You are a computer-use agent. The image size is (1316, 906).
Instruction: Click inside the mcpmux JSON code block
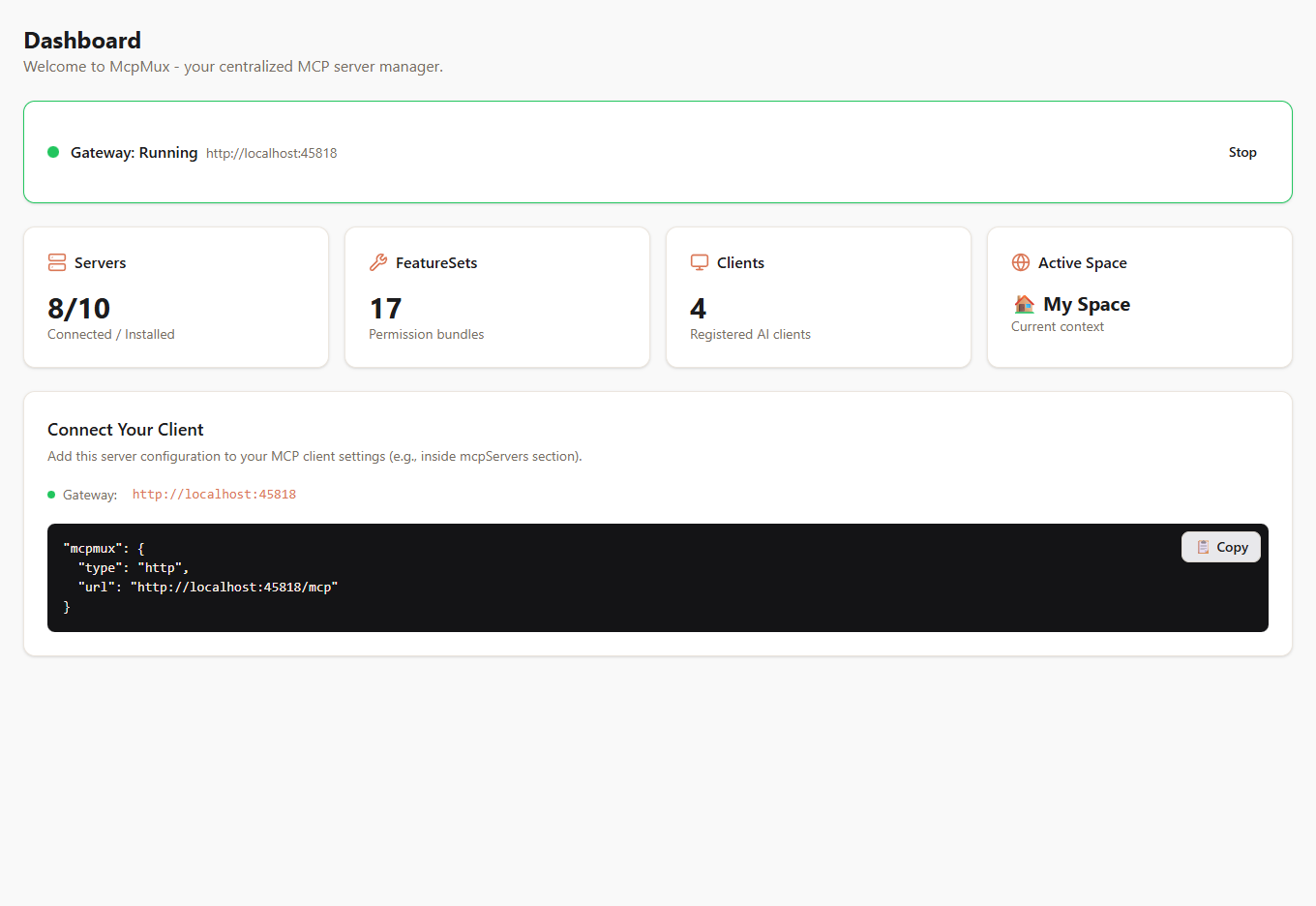point(658,578)
